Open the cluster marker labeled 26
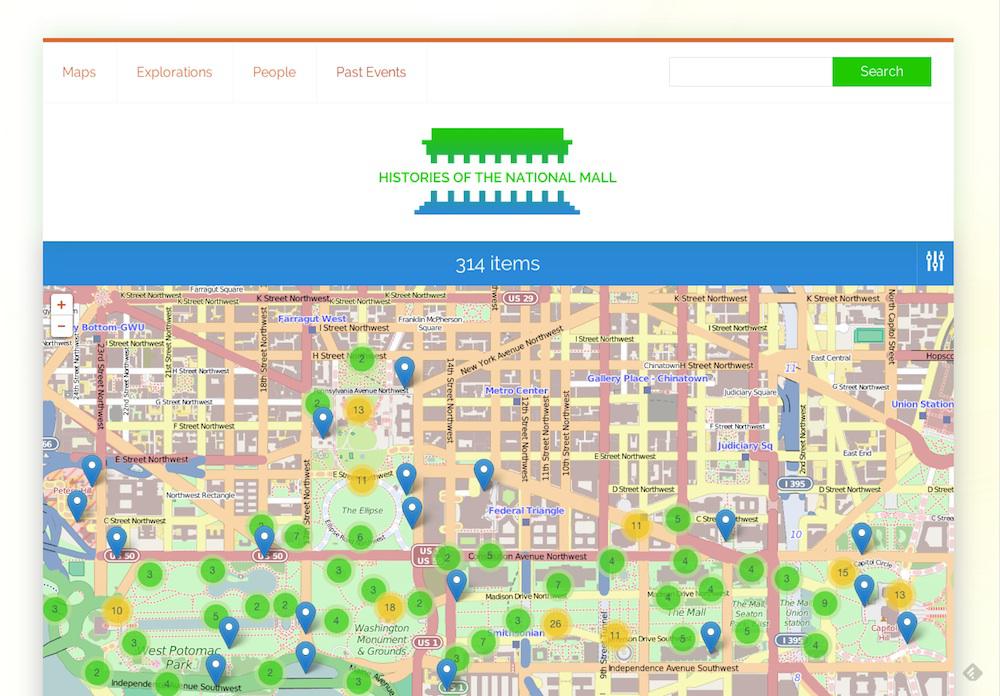Screen dimensions: 1000x696 (x=555, y=623)
